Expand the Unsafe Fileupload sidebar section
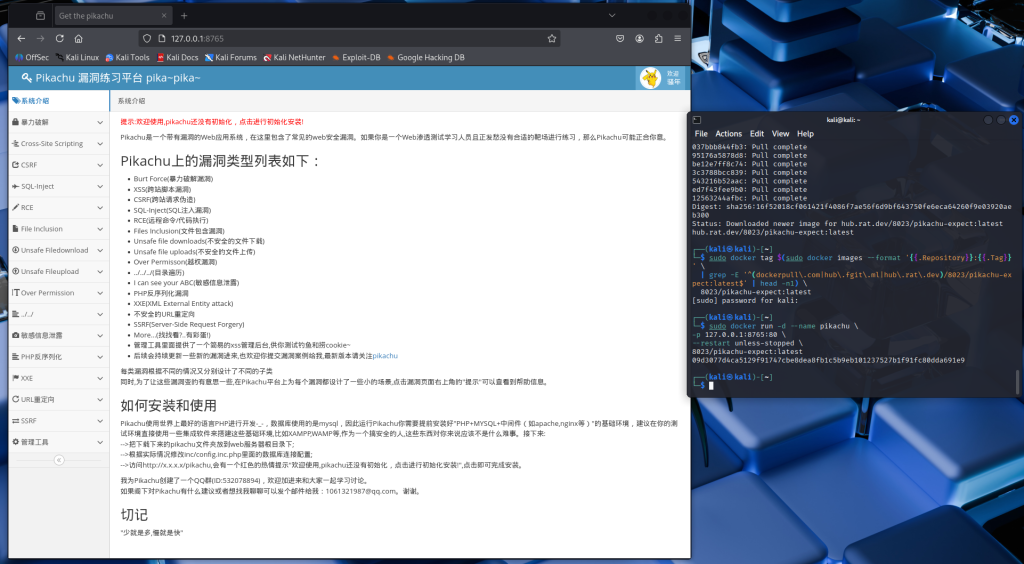Screen dimensions: 1024x564 click(55, 271)
